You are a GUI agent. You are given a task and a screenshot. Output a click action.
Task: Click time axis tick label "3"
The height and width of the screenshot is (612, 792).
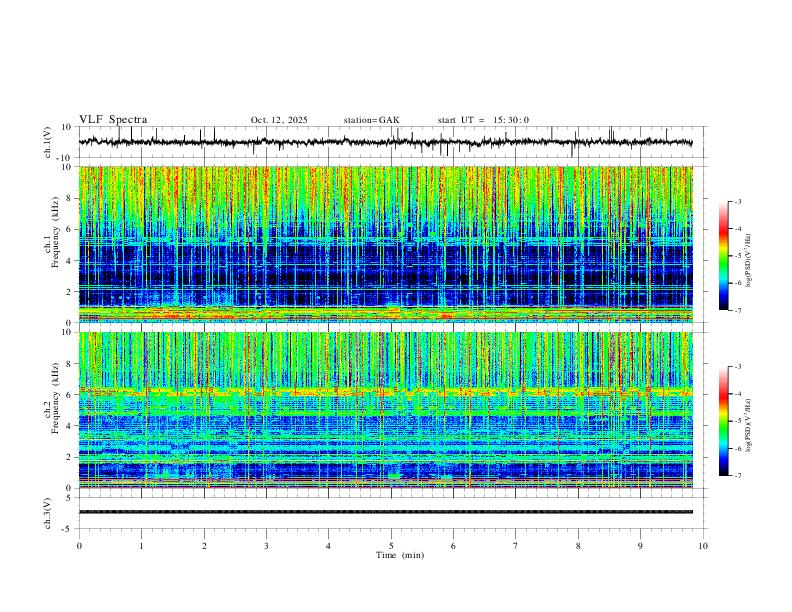click(266, 546)
